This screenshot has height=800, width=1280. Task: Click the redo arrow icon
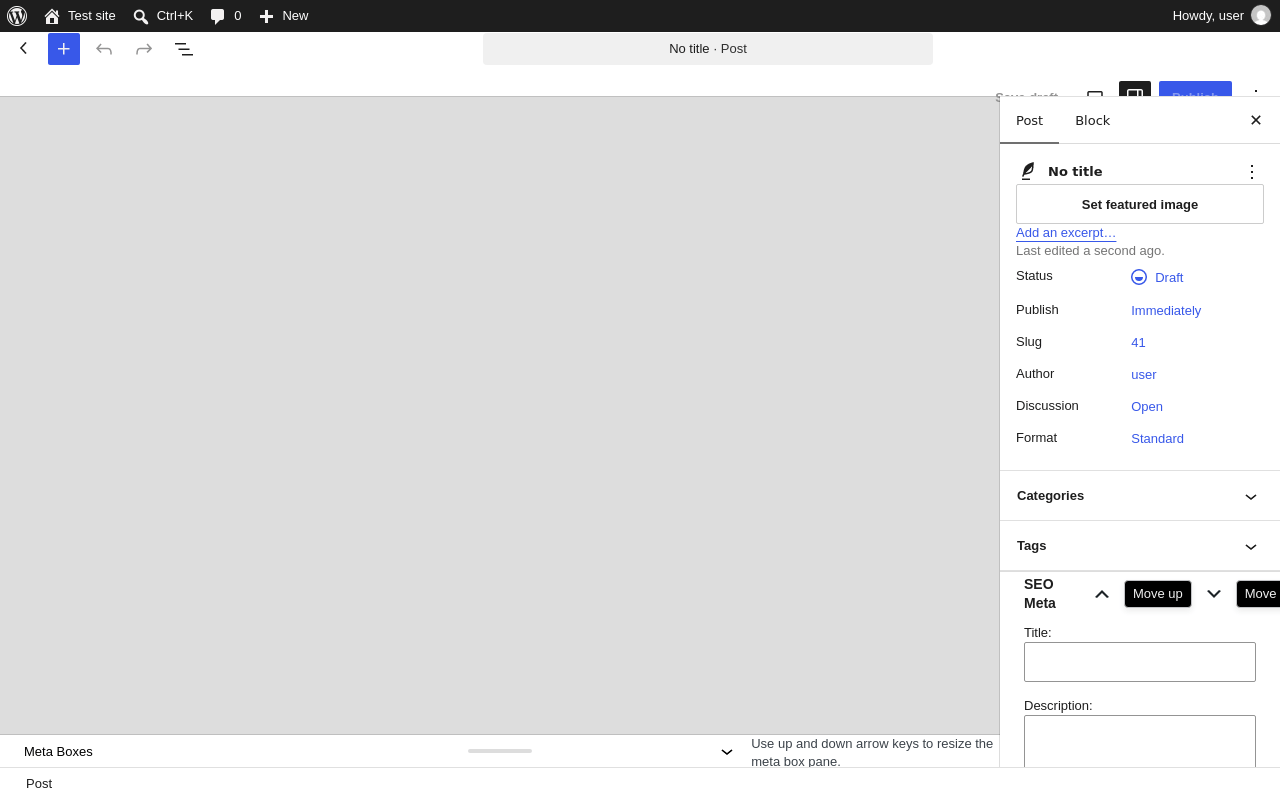pos(144,49)
